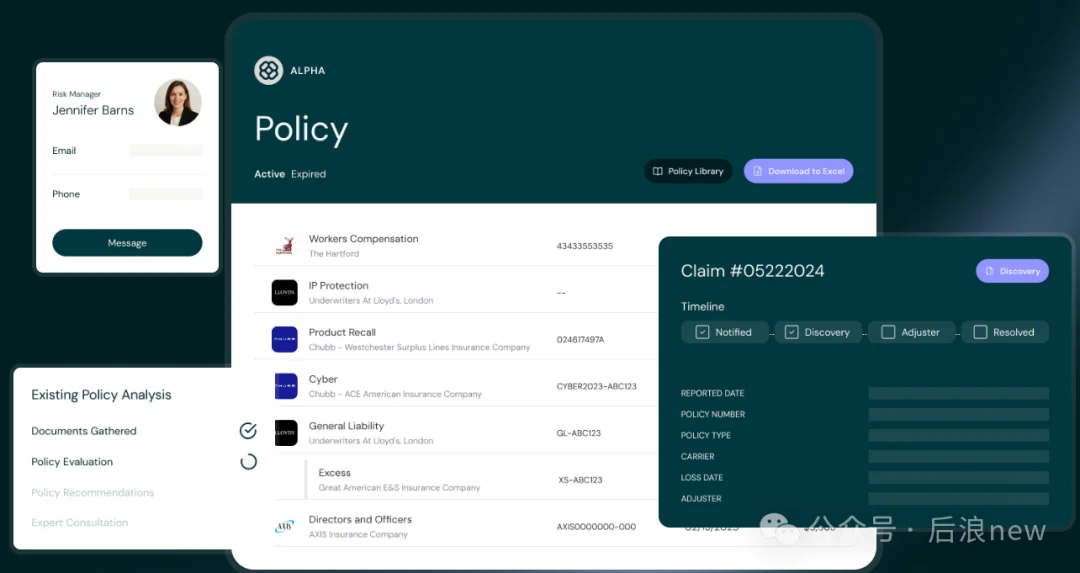Image resolution: width=1080 pixels, height=573 pixels.
Task: Click Jennifer Barns profile photo
Action: pyautogui.click(x=178, y=102)
